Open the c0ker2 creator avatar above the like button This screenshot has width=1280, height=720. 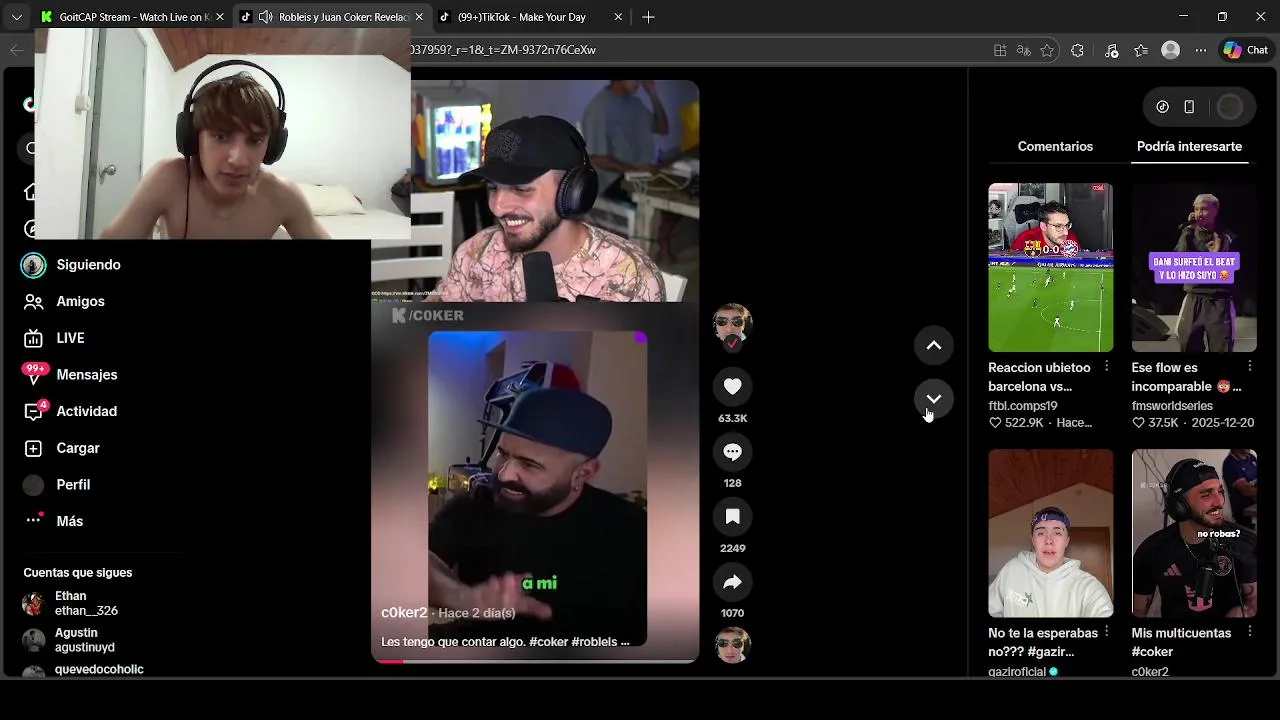click(732, 323)
